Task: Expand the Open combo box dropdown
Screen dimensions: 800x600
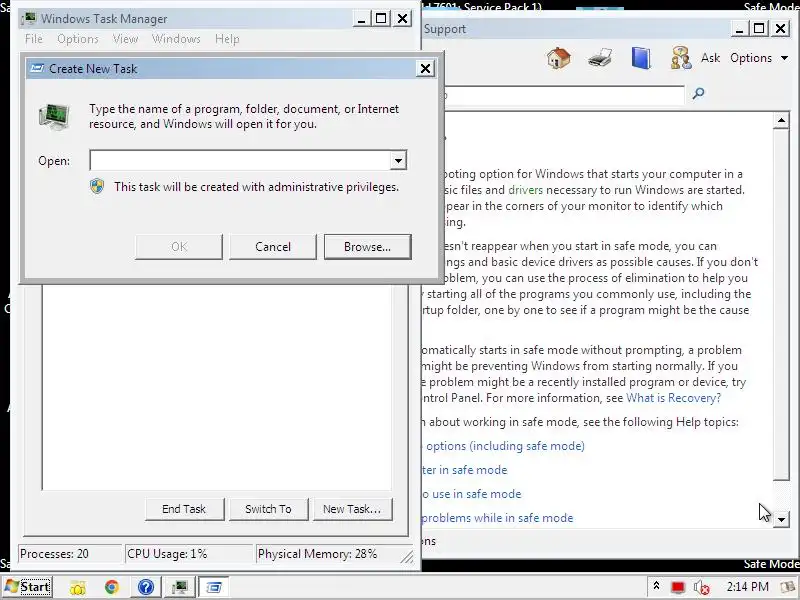Action: pyautogui.click(x=398, y=160)
